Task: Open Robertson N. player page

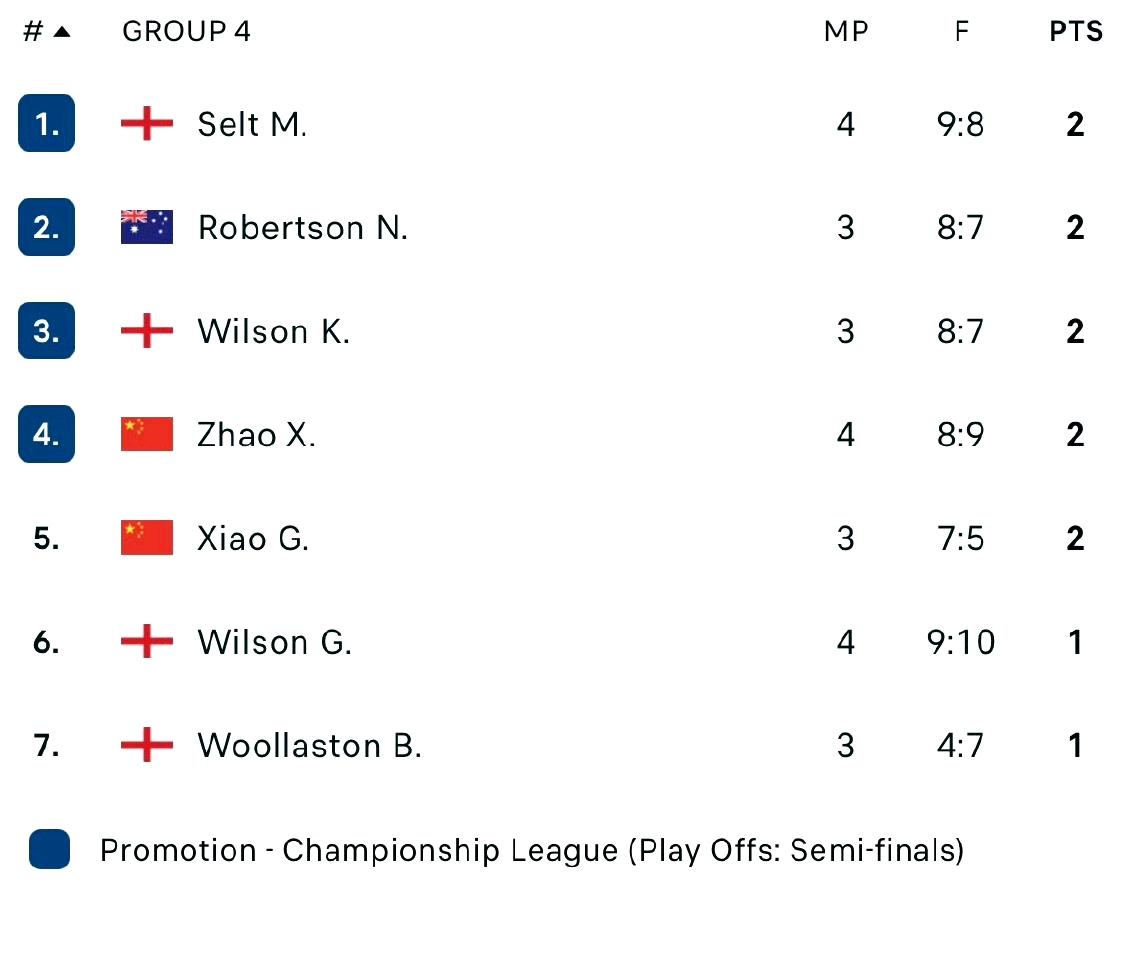Action: pyautogui.click(x=302, y=228)
